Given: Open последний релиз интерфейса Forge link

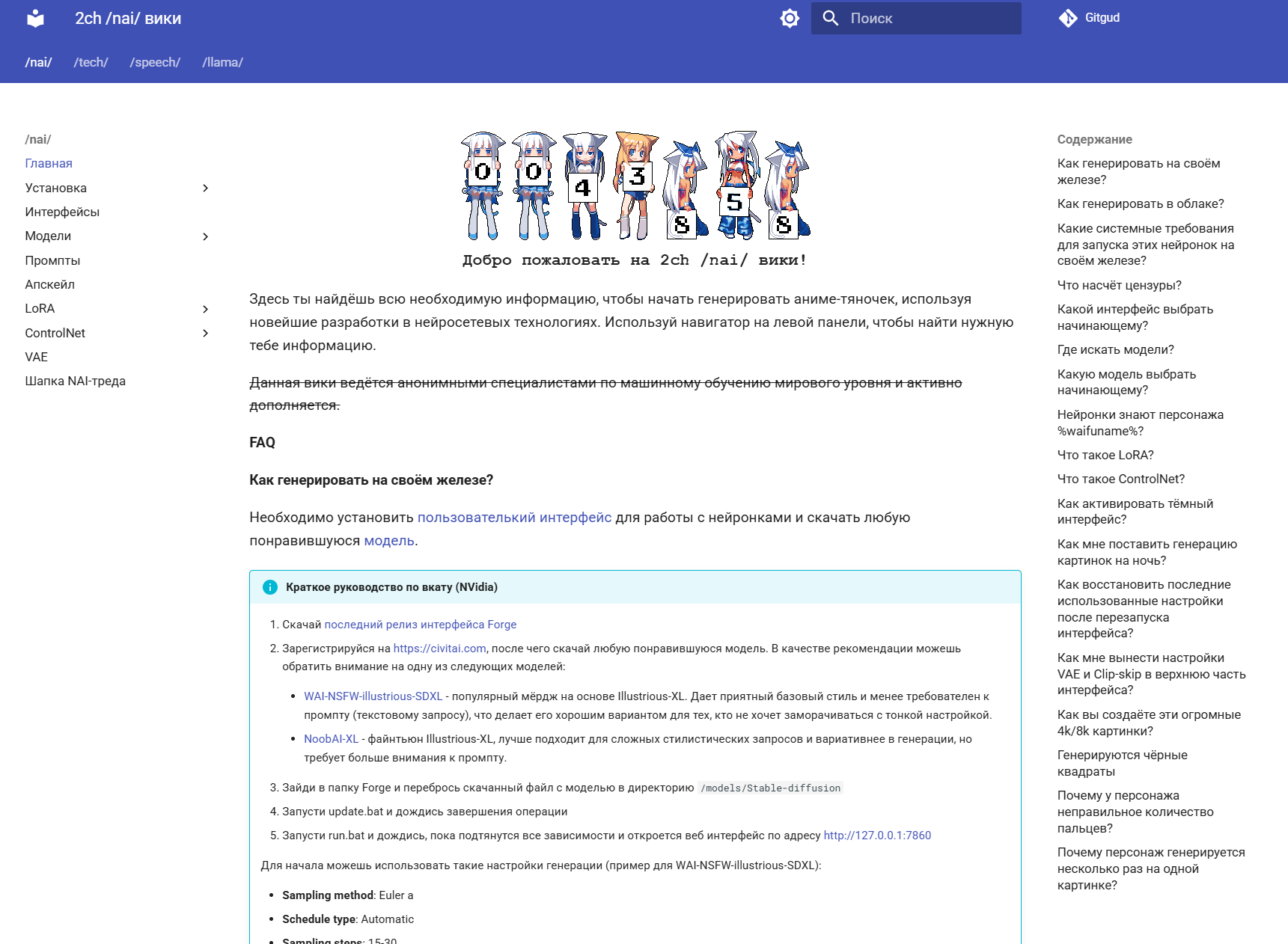Looking at the screenshot, I should [421, 625].
